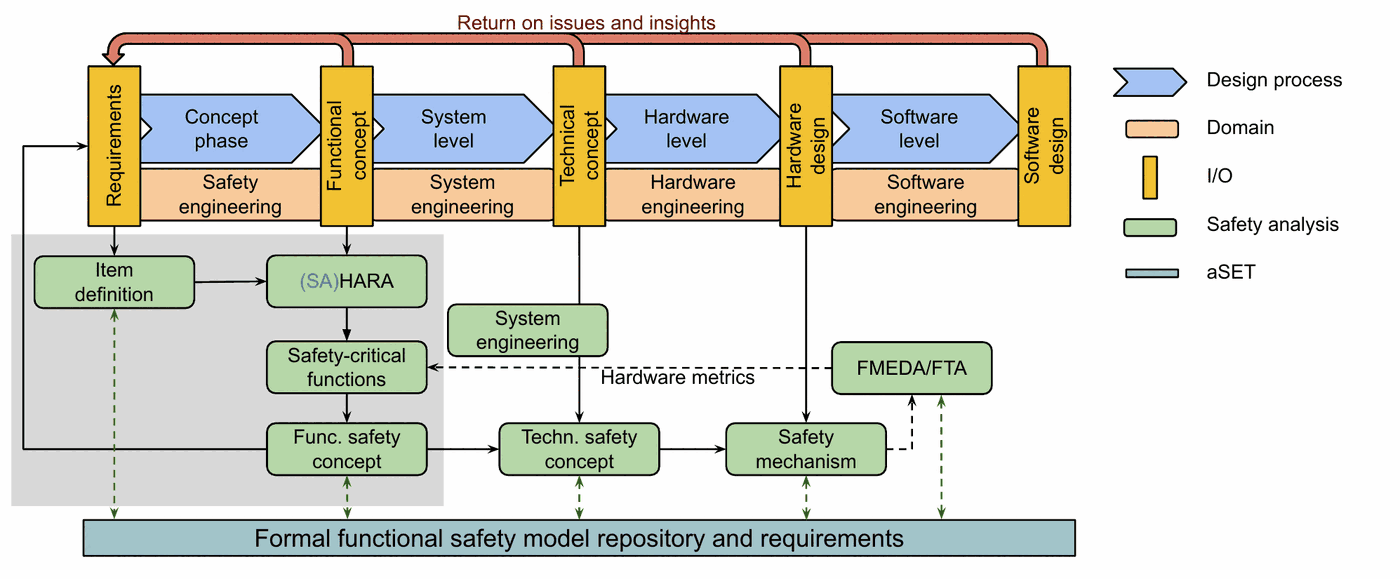
Task: Click the Hardware metrics label
Action: pyautogui.click(x=678, y=378)
